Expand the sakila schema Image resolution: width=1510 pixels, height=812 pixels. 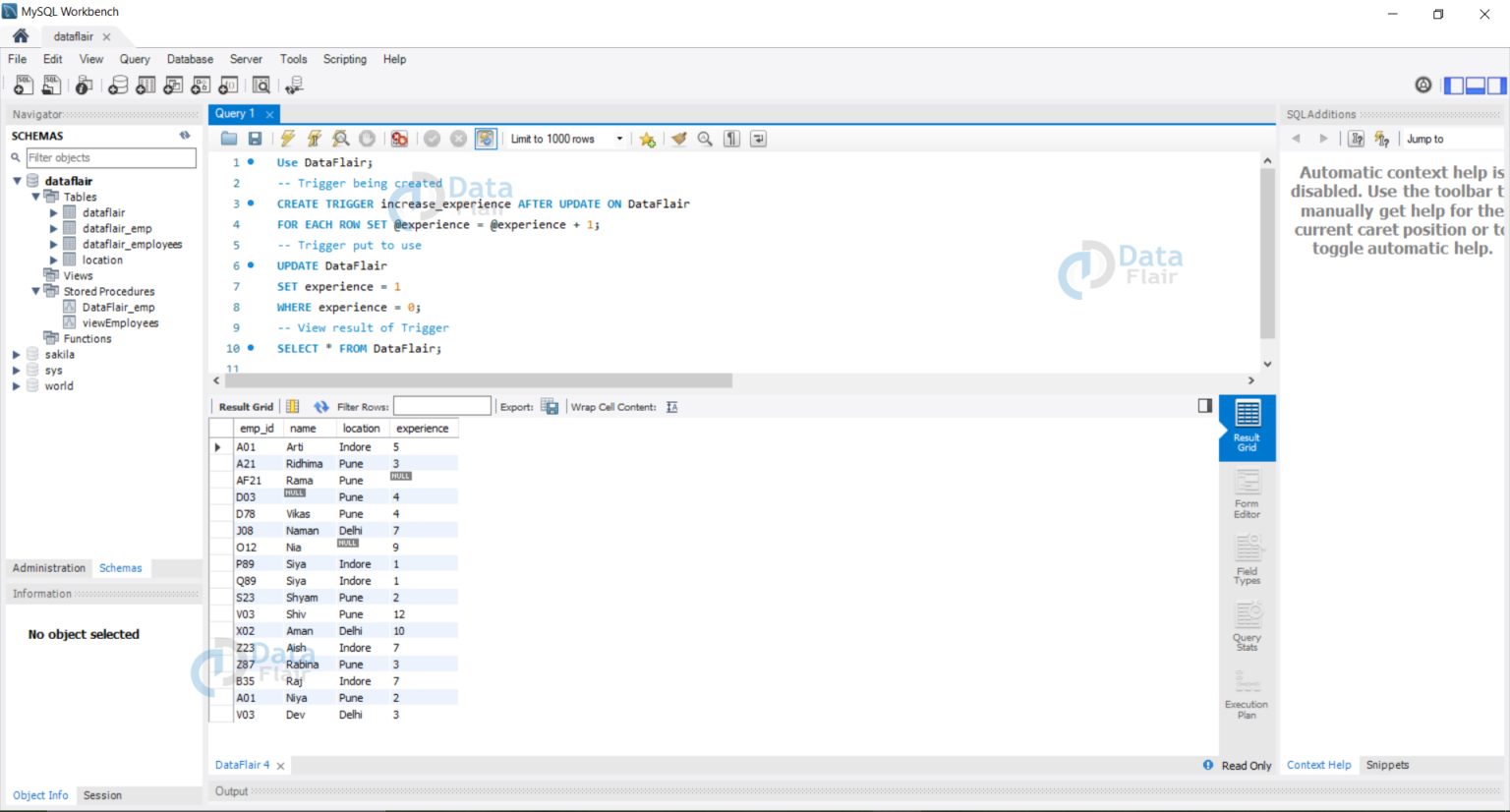17,355
